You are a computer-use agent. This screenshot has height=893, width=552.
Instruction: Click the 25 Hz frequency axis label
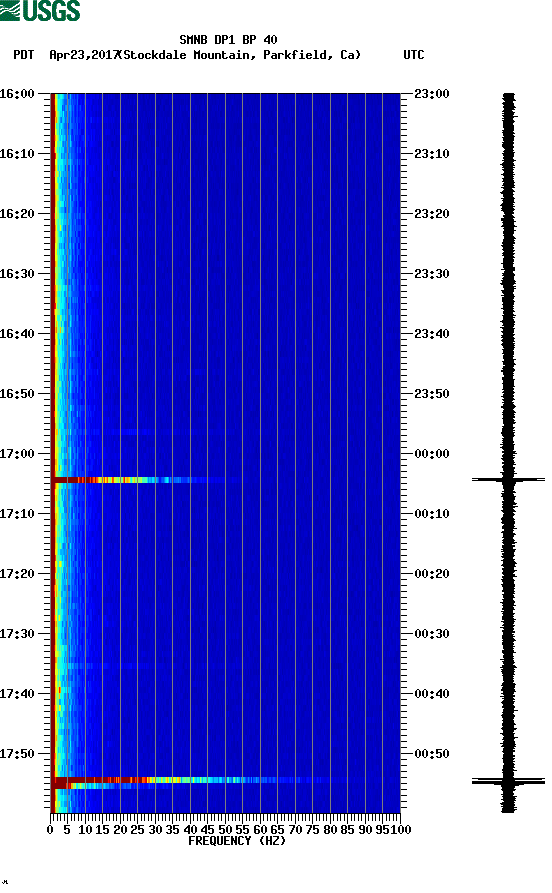137,830
